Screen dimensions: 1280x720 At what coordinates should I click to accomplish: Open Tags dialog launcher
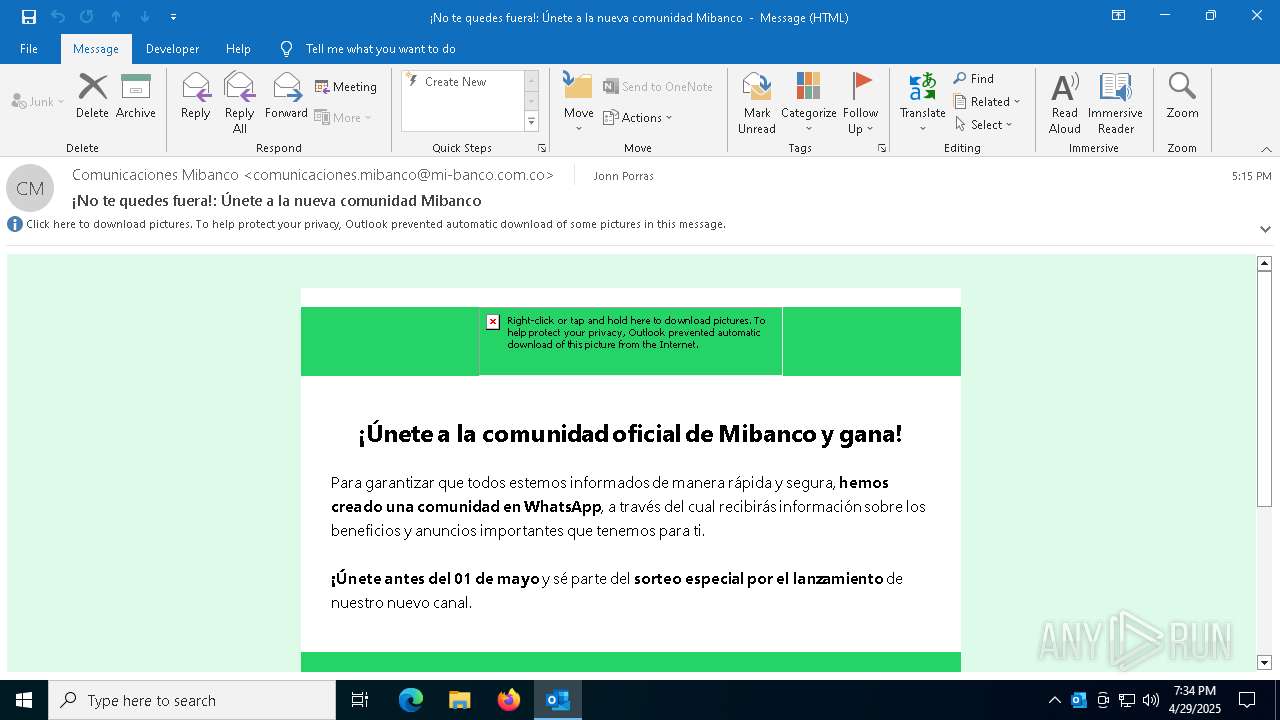882,148
